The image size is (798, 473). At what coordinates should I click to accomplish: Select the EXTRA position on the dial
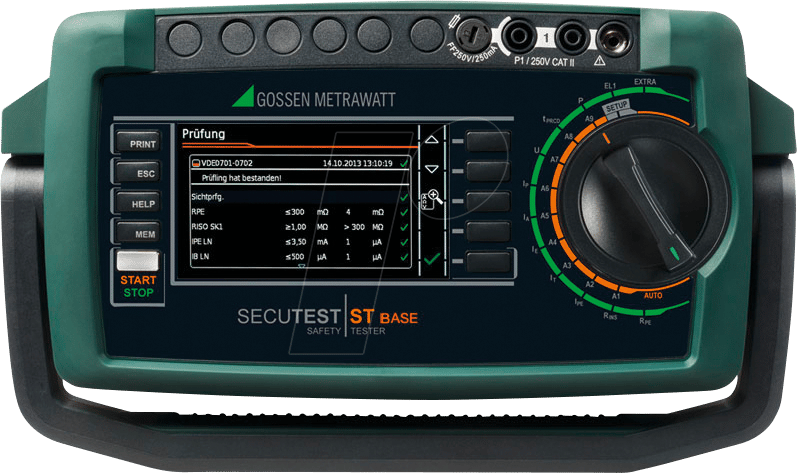(645, 81)
